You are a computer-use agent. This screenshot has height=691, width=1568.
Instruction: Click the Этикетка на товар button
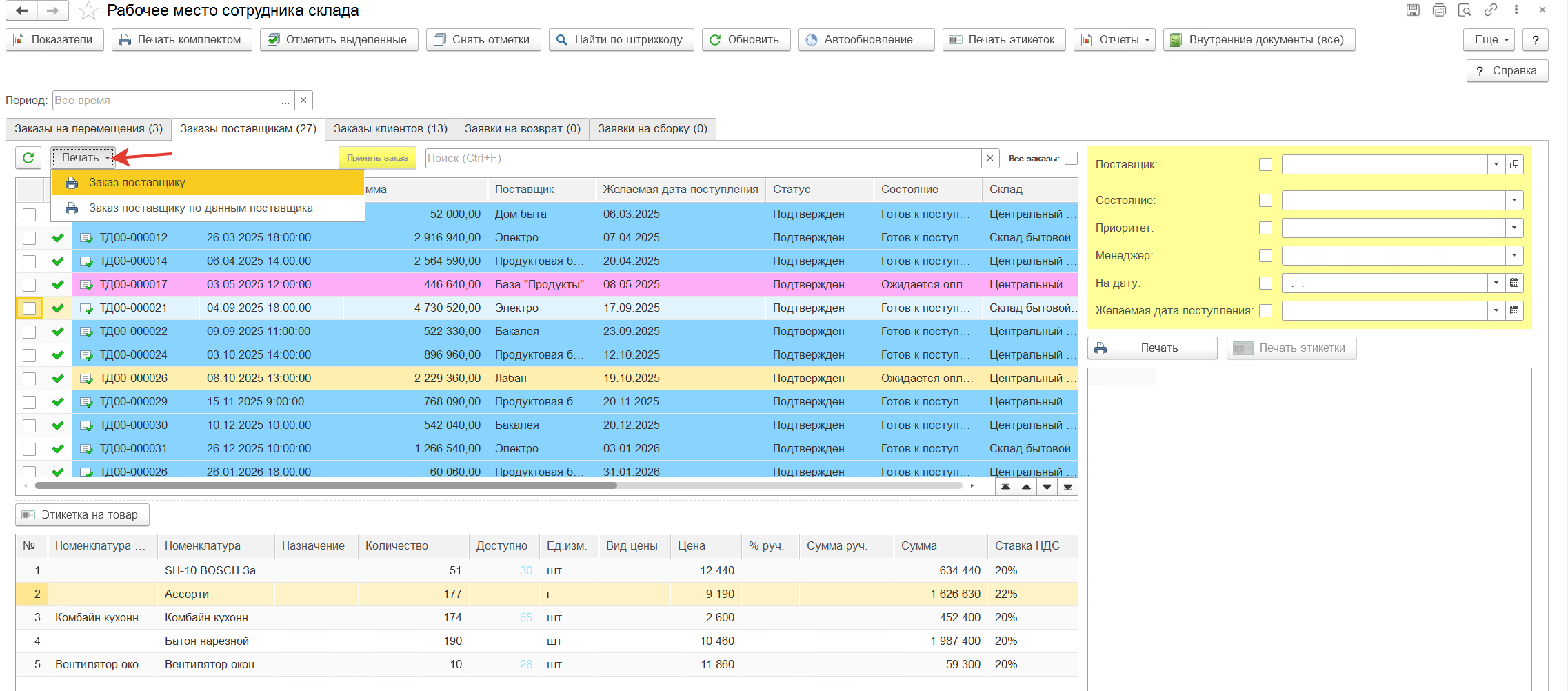[82, 515]
